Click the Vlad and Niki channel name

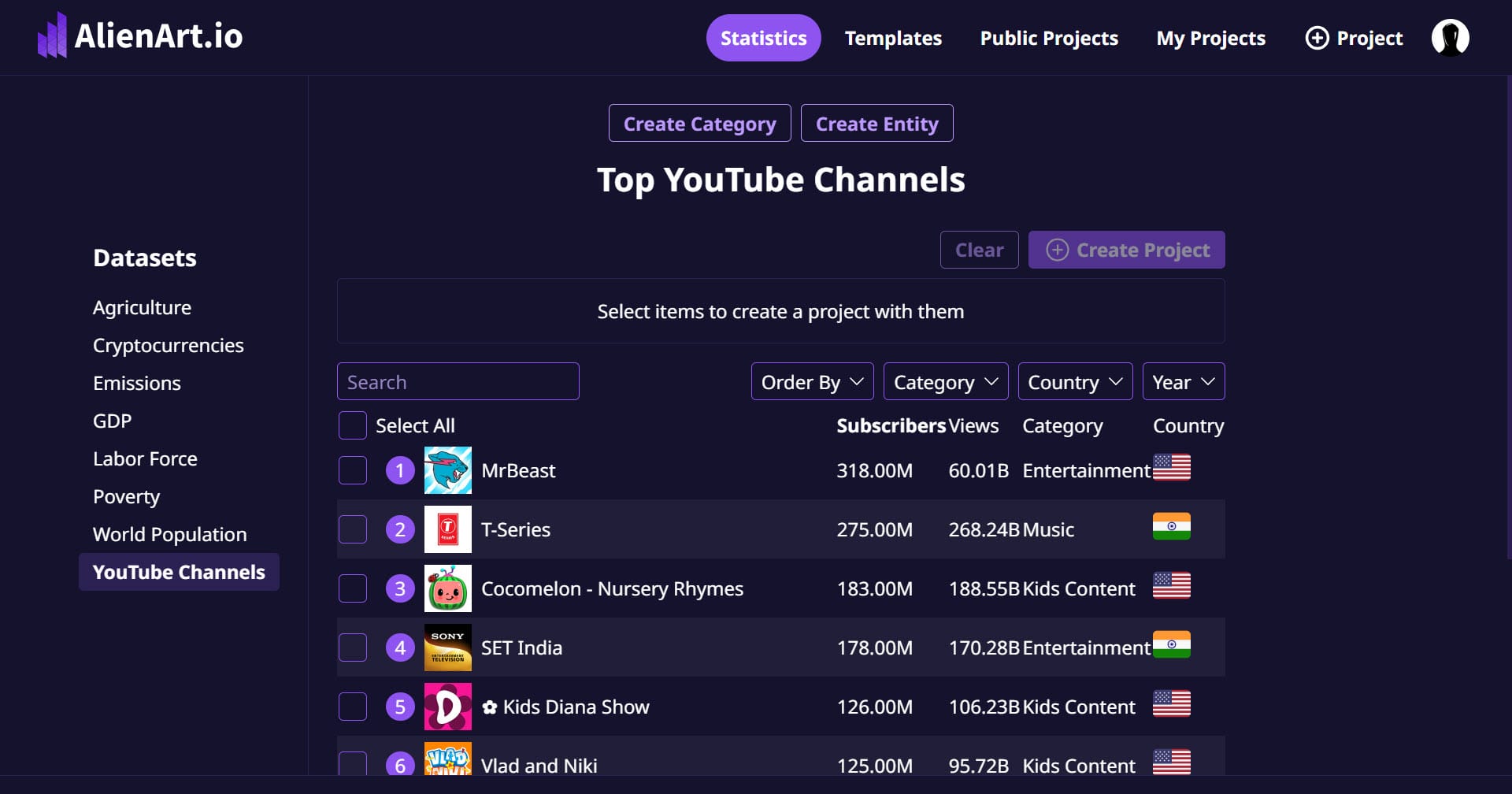coord(539,765)
